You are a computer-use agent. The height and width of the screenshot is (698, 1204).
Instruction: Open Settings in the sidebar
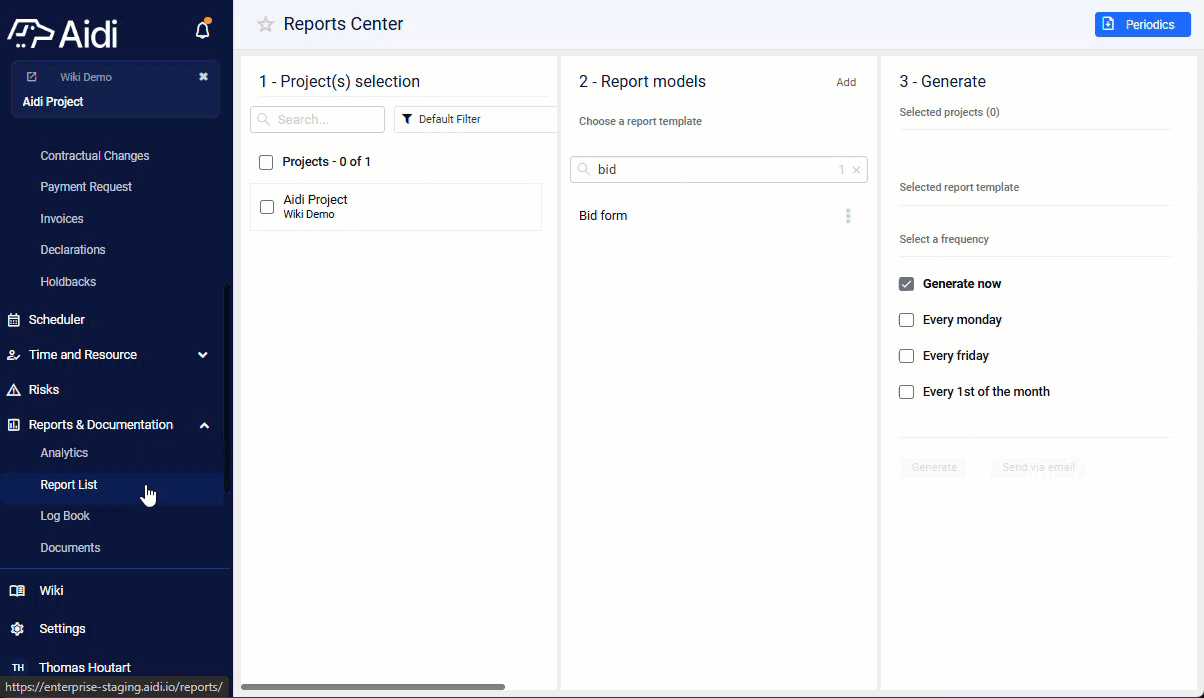coord(62,629)
